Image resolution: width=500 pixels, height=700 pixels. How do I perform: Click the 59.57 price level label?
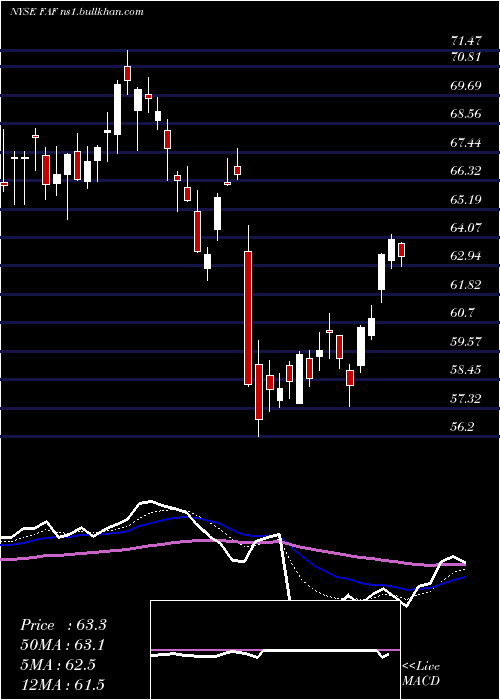(x=467, y=342)
